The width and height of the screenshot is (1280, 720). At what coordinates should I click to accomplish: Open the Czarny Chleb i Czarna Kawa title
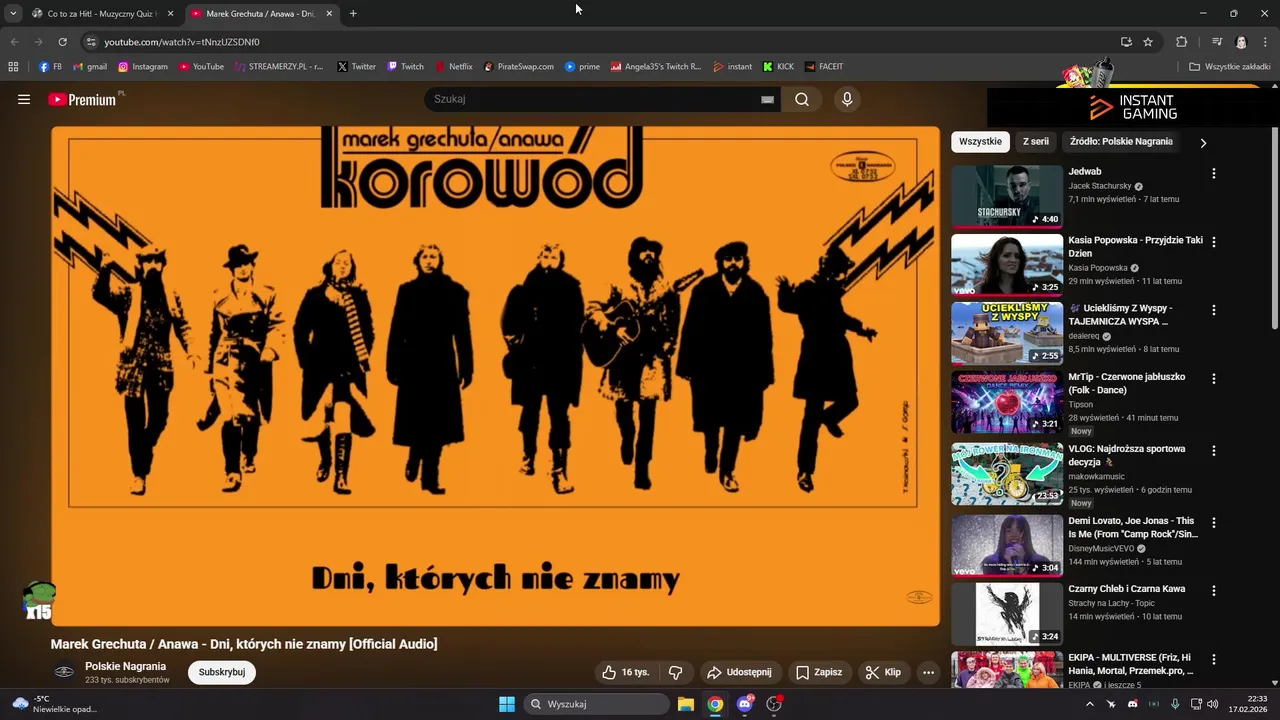1126,589
